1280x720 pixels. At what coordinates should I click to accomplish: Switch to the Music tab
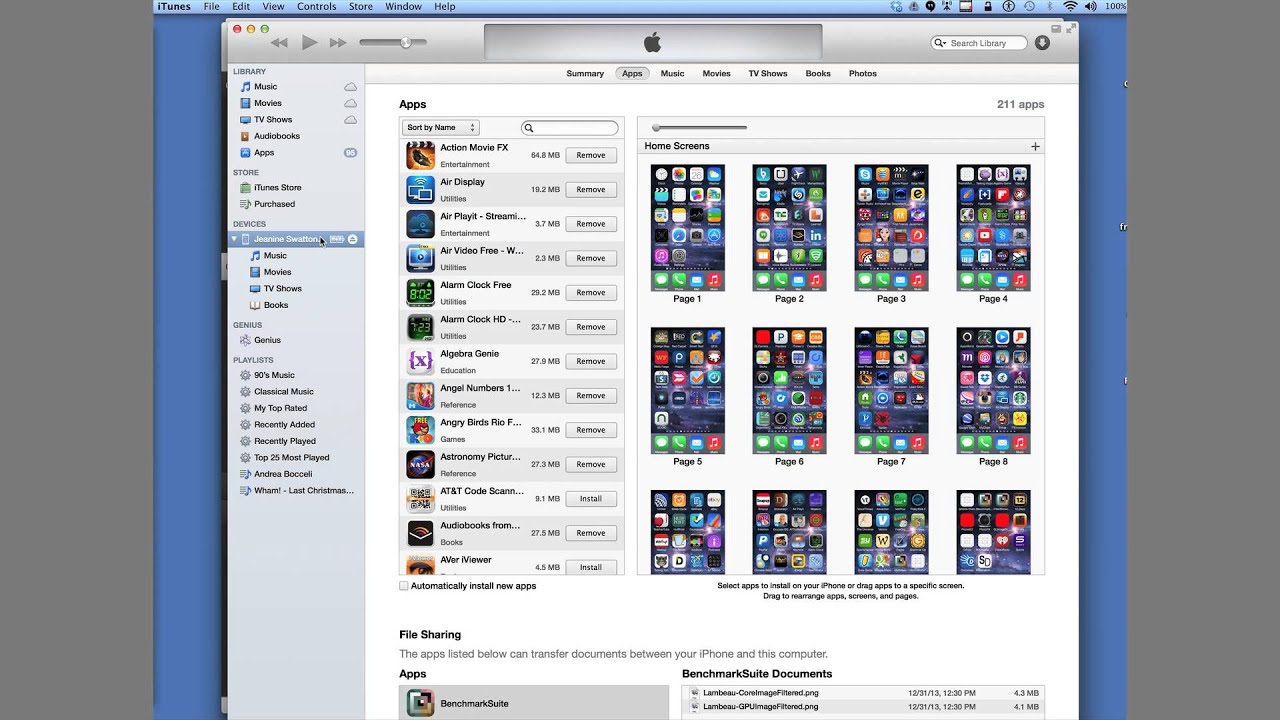coord(673,73)
